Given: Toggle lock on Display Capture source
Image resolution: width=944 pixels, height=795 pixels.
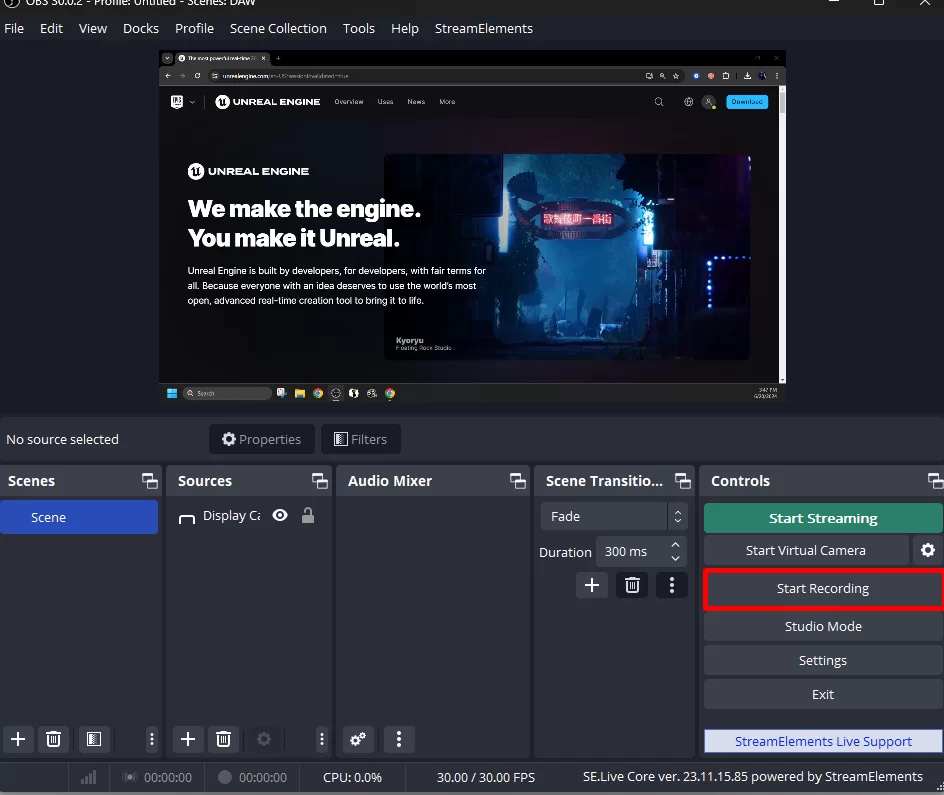Looking at the screenshot, I should point(308,515).
